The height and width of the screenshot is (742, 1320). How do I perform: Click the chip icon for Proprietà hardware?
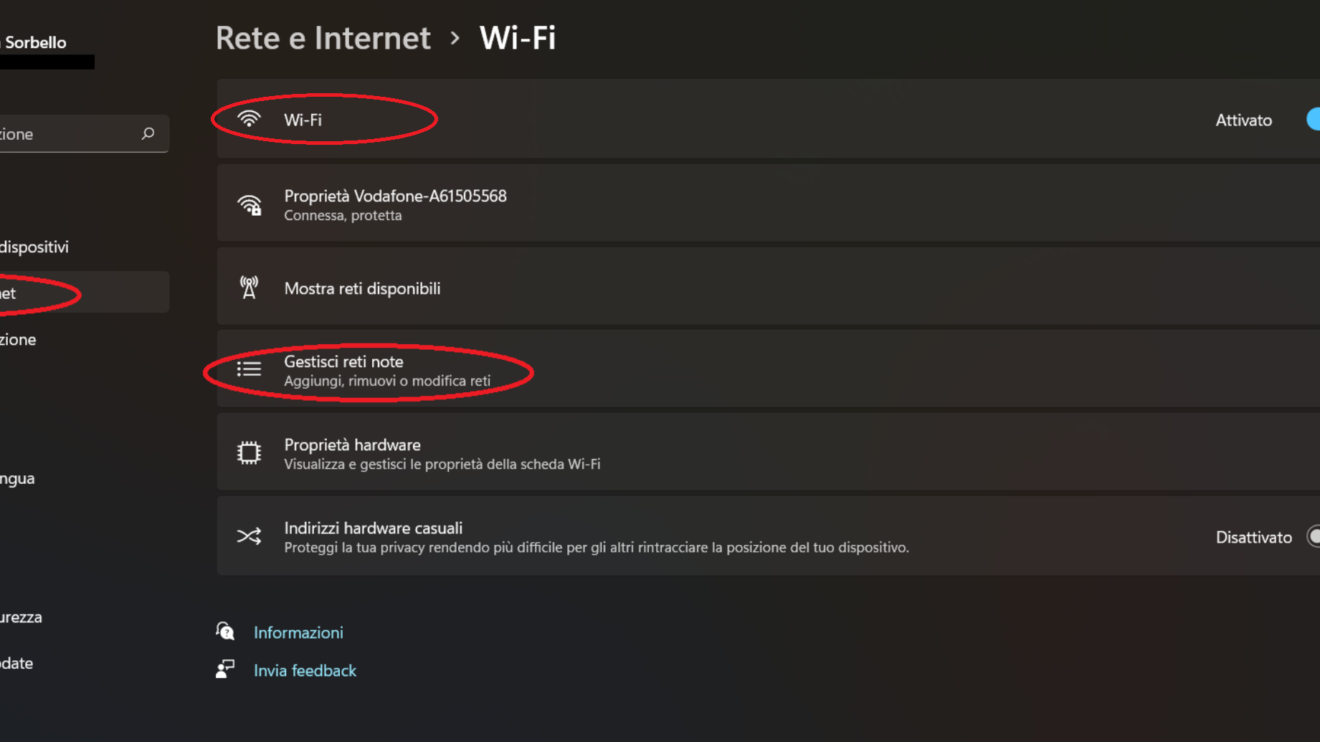coord(249,453)
